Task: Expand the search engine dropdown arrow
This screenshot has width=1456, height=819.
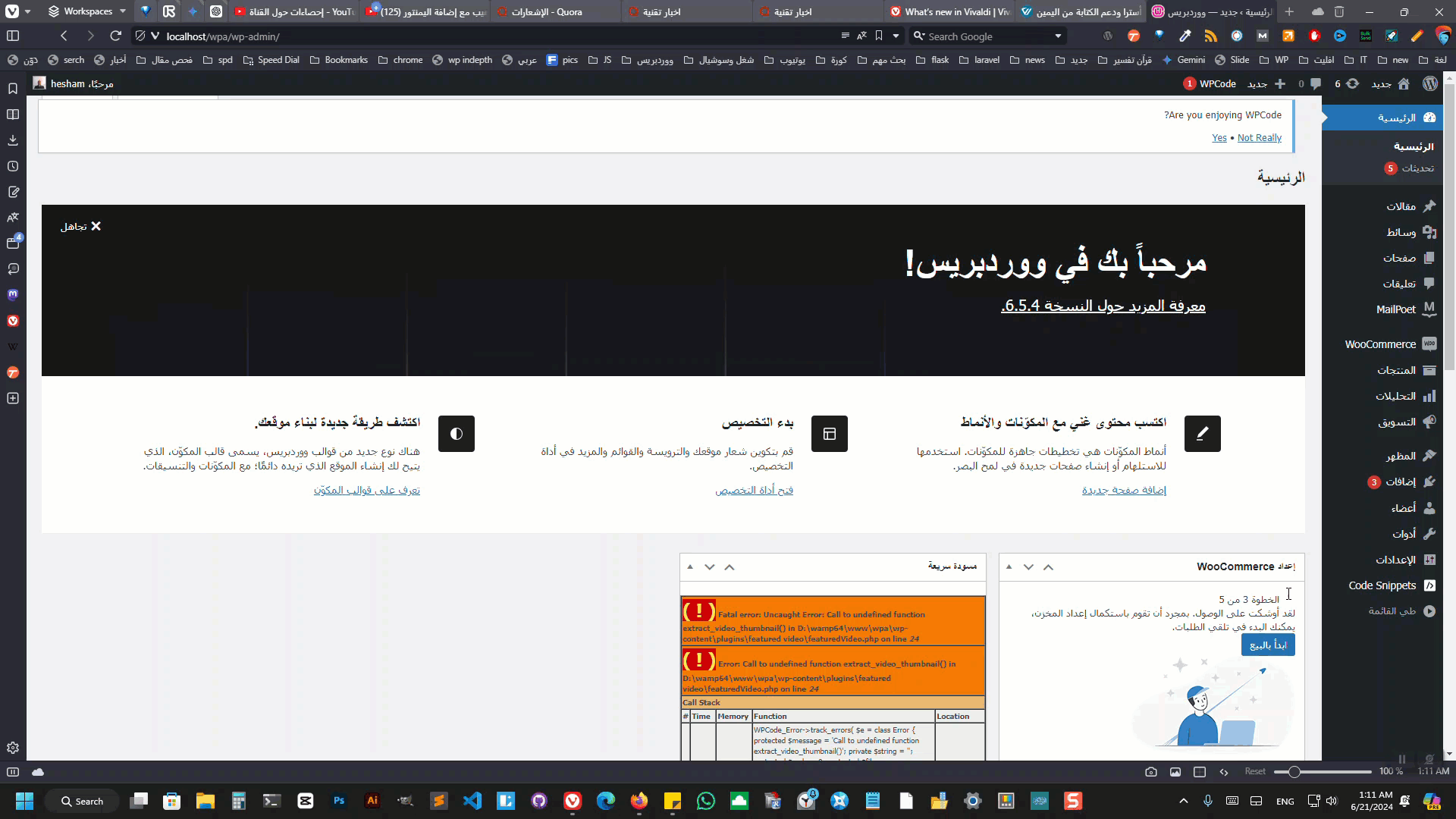Action: [1058, 36]
